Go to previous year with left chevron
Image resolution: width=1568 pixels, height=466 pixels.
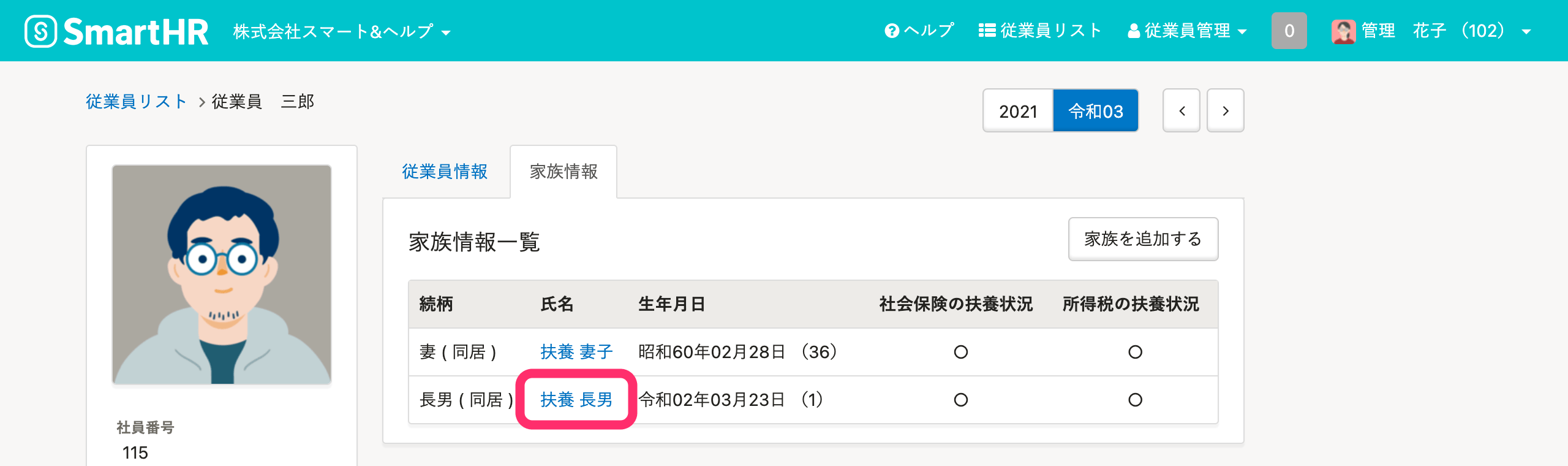(x=1182, y=111)
